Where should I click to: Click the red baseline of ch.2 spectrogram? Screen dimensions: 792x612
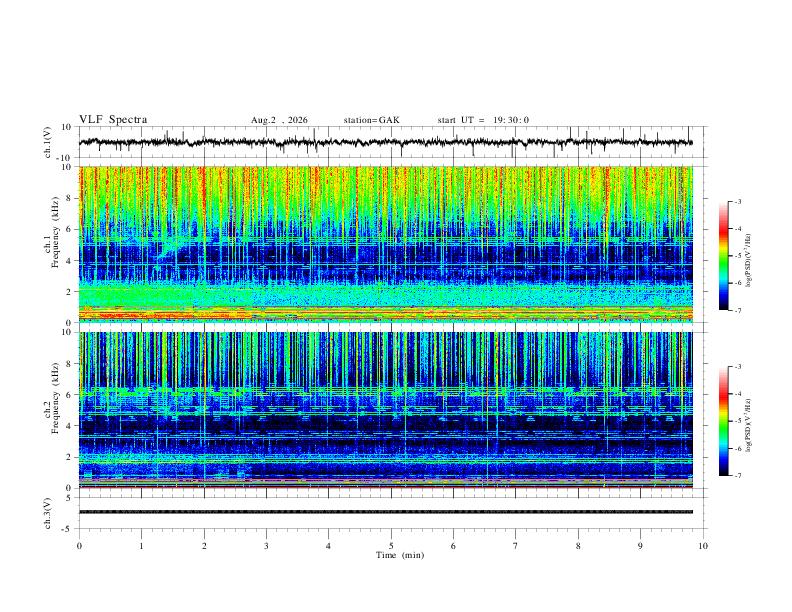(385, 487)
